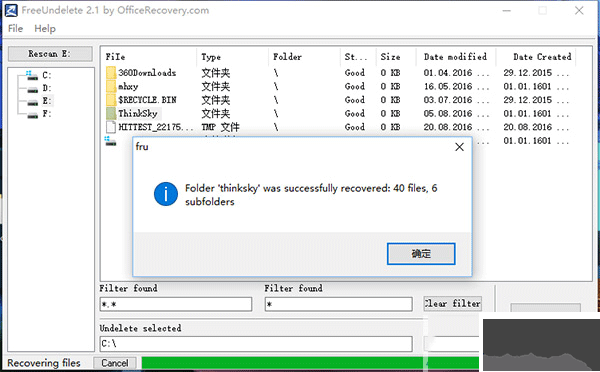
Task: Select the HITTEST_22175... file name
Action: coord(156,127)
